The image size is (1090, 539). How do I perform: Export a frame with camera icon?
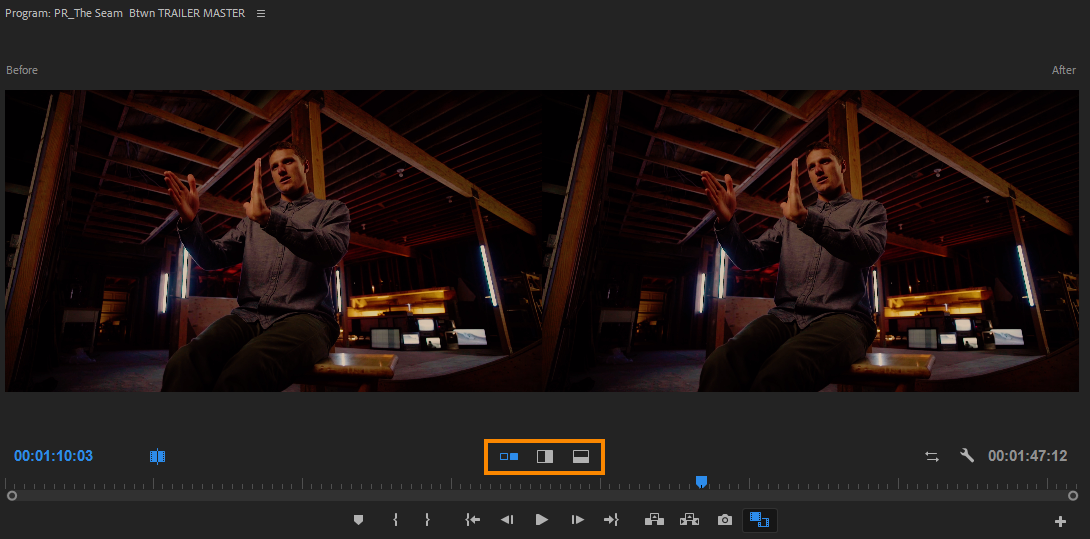(x=725, y=520)
